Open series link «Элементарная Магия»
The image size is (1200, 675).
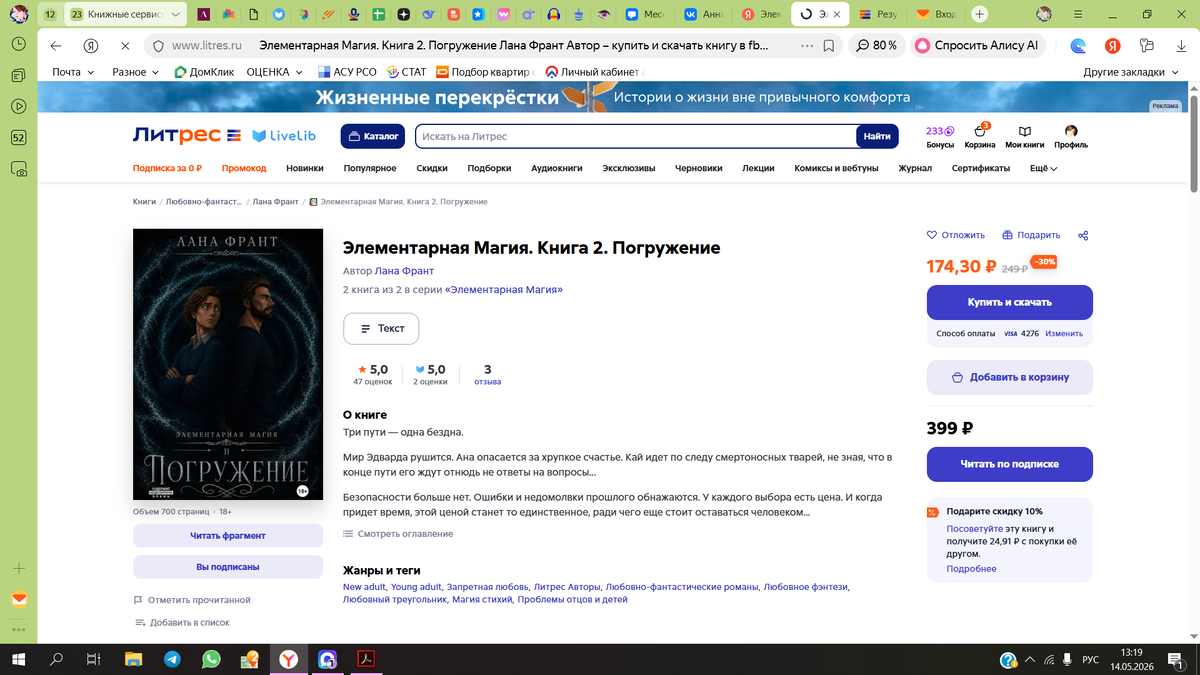click(x=503, y=289)
